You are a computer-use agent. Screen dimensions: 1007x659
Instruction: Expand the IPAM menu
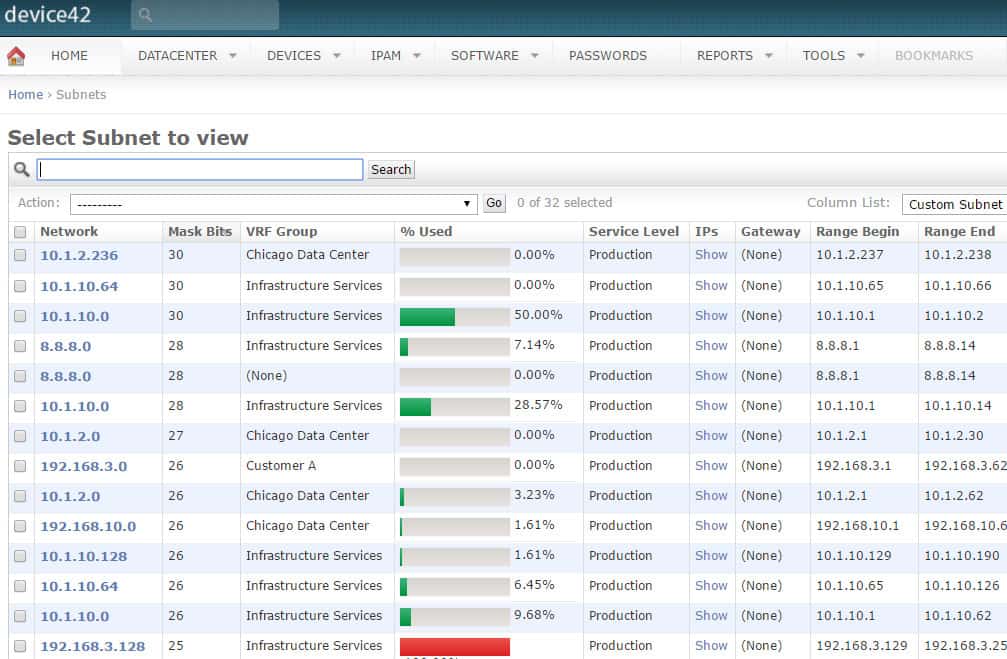pos(396,56)
